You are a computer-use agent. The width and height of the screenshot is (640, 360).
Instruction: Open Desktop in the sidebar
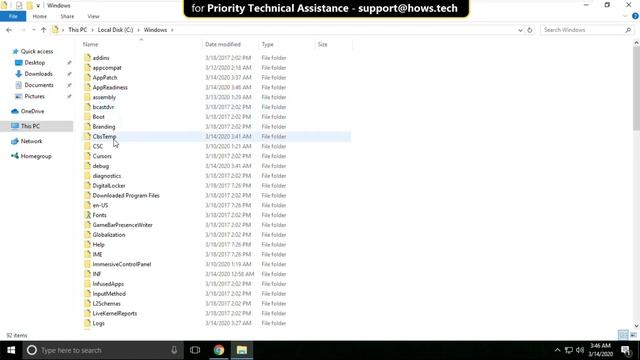point(35,63)
